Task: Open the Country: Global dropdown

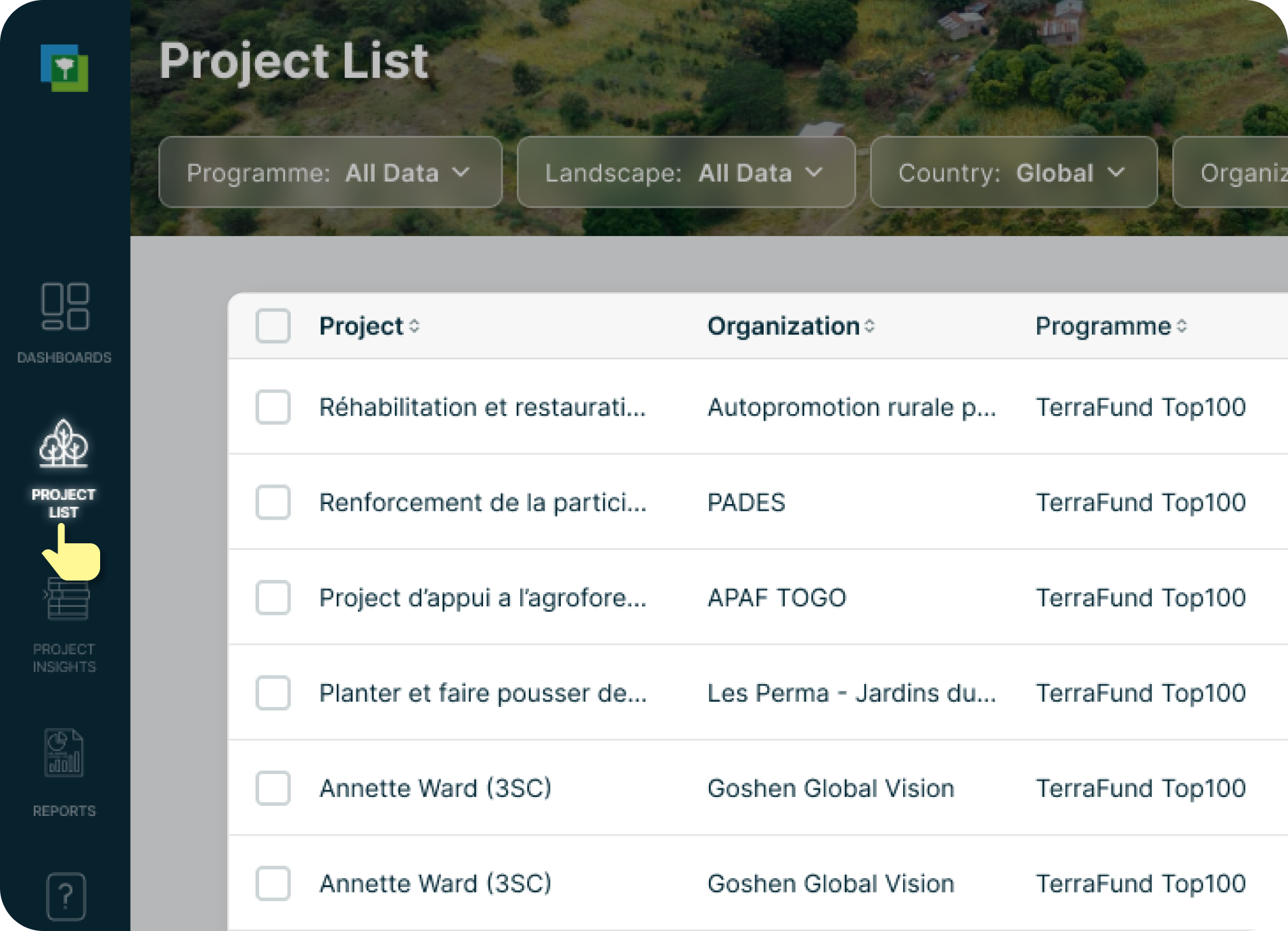Action: coord(1013,173)
